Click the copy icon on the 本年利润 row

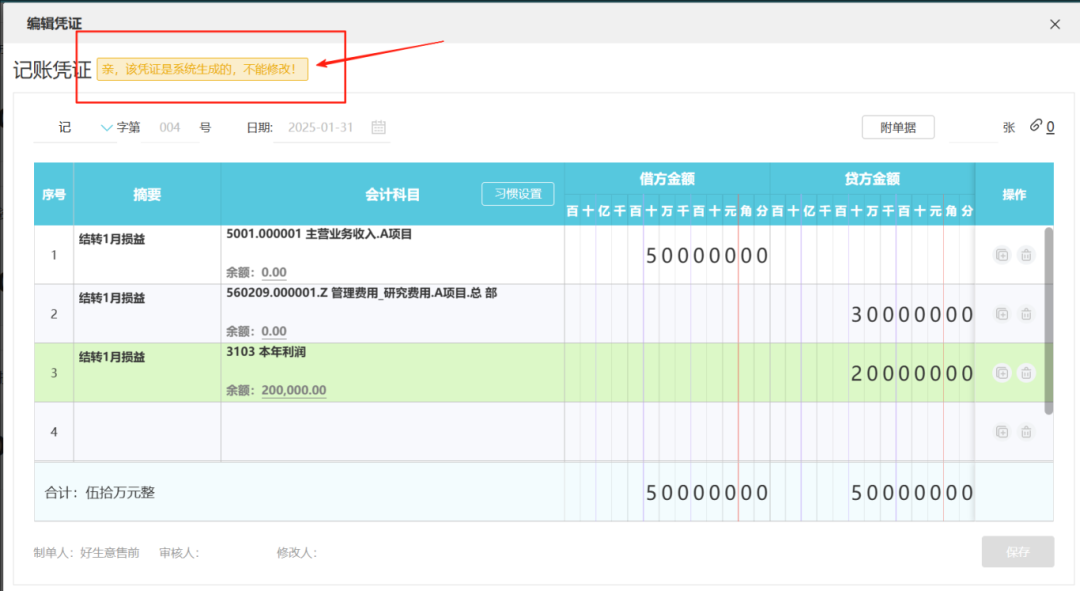[x=1001, y=372]
